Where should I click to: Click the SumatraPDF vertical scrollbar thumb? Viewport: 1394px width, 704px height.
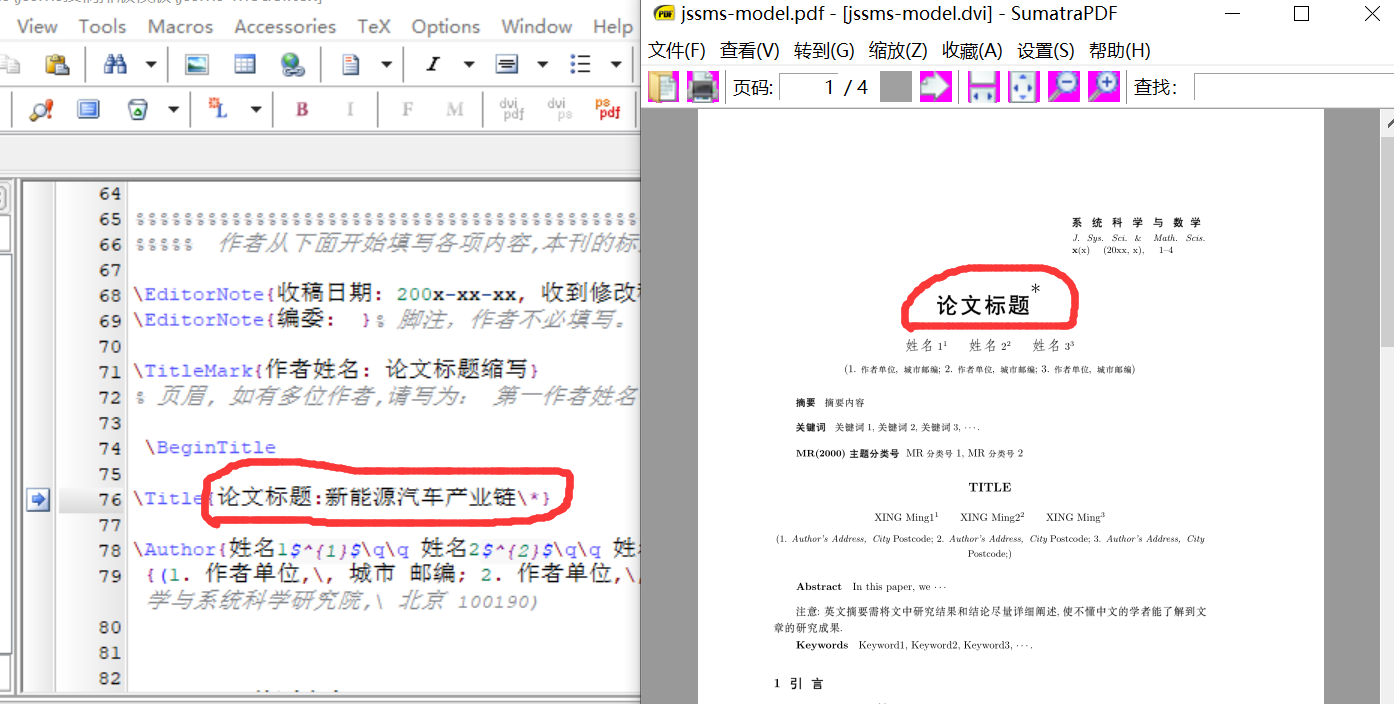[x=1387, y=244]
